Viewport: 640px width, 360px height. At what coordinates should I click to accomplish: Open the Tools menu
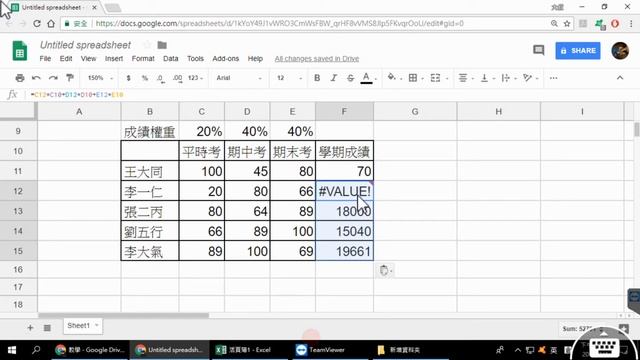click(195, 59)
